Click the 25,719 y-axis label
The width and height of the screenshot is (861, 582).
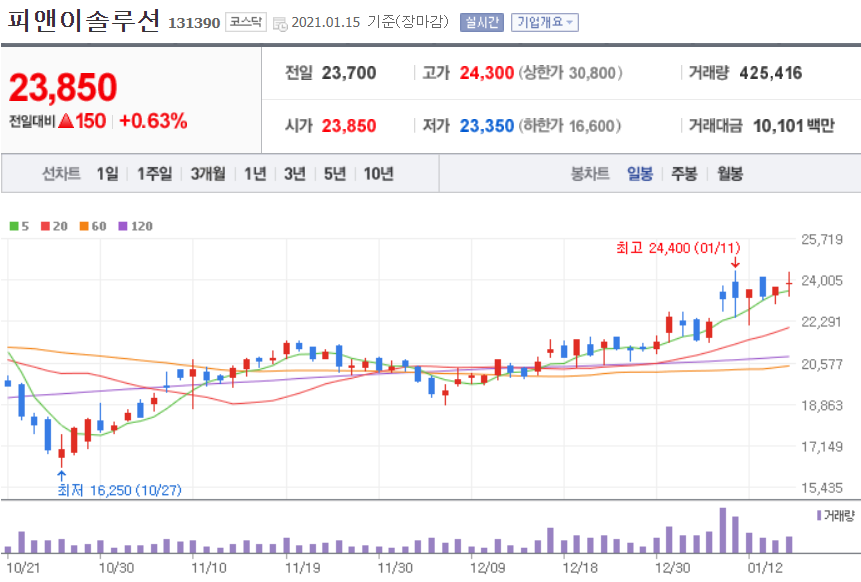point(821,239)
